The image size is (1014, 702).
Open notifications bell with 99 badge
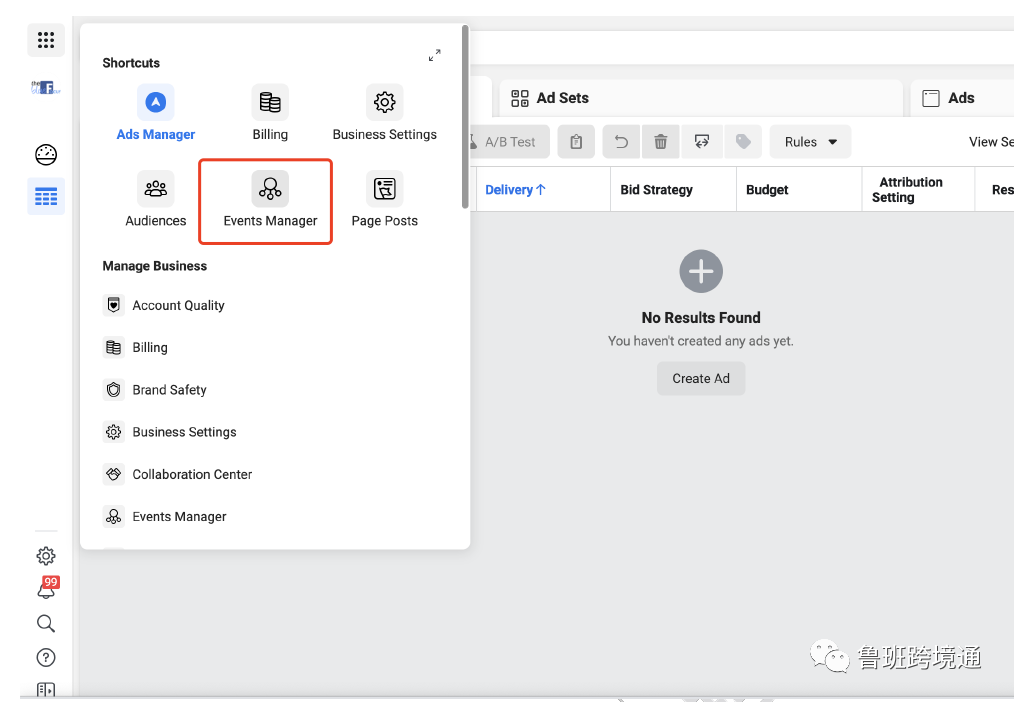point(46,588)
